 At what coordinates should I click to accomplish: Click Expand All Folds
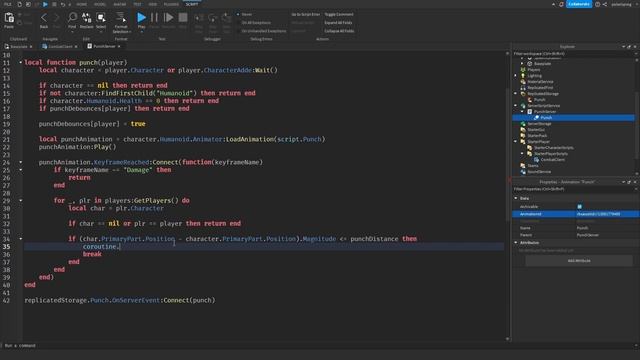click(338, 22)
